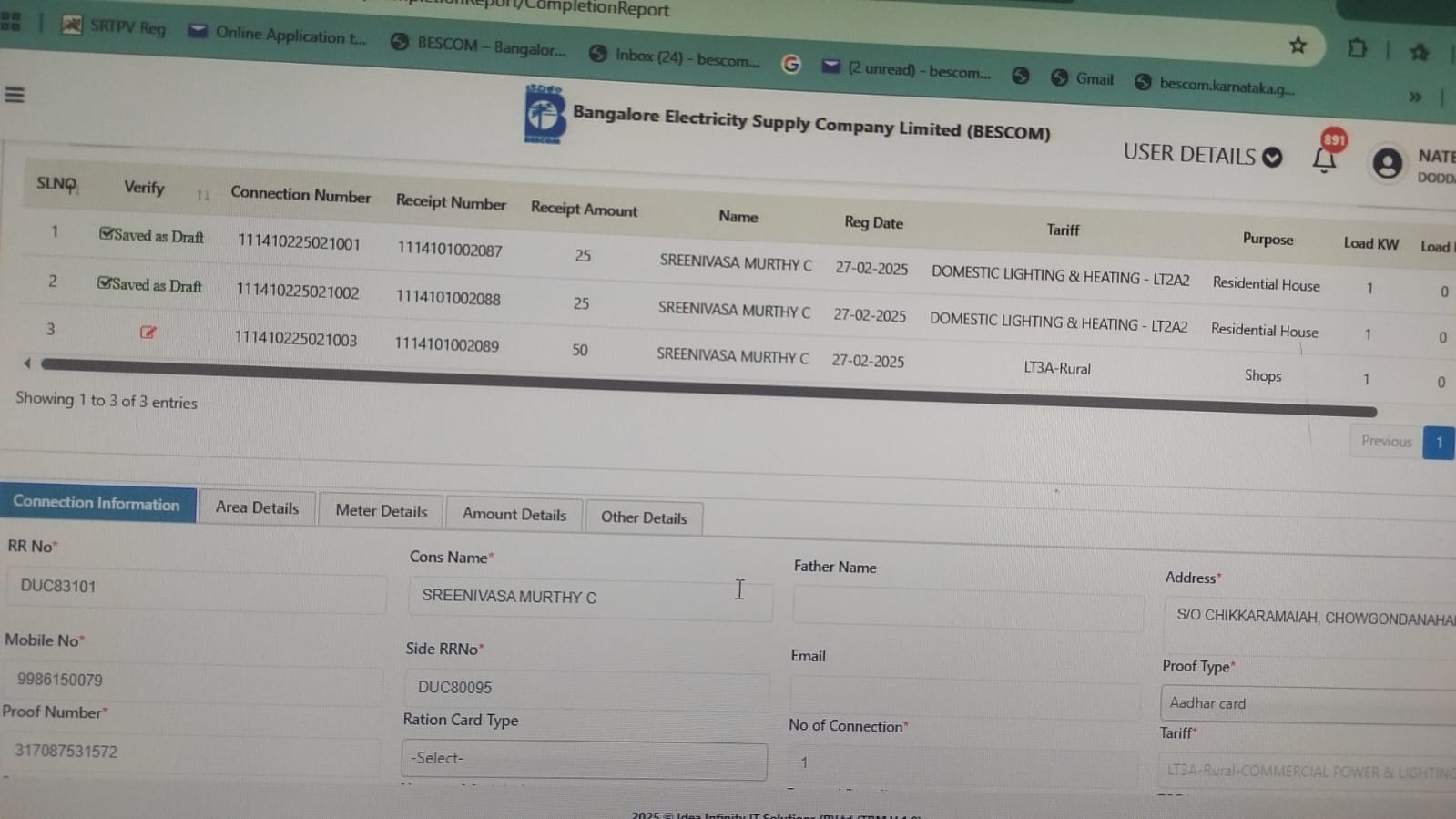The width and height of the screenshot is (1456, 819).
Task: Select connection number 111410225021003
Action: tap(296, 339)
